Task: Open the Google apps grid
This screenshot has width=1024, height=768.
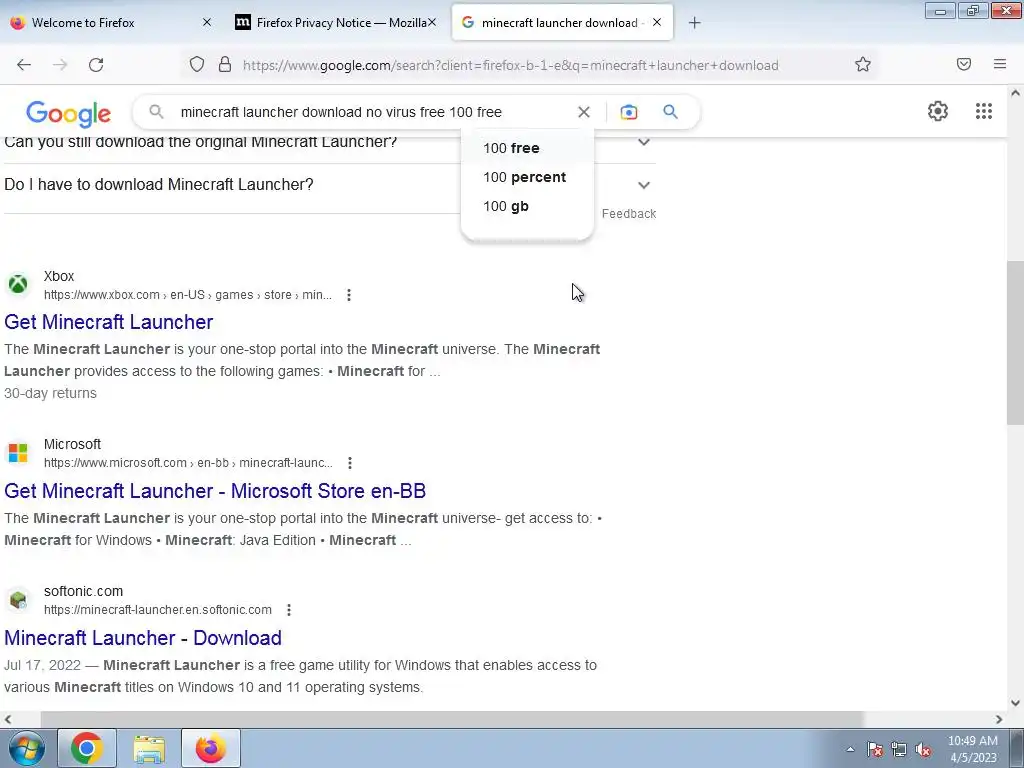Action: 984,111
